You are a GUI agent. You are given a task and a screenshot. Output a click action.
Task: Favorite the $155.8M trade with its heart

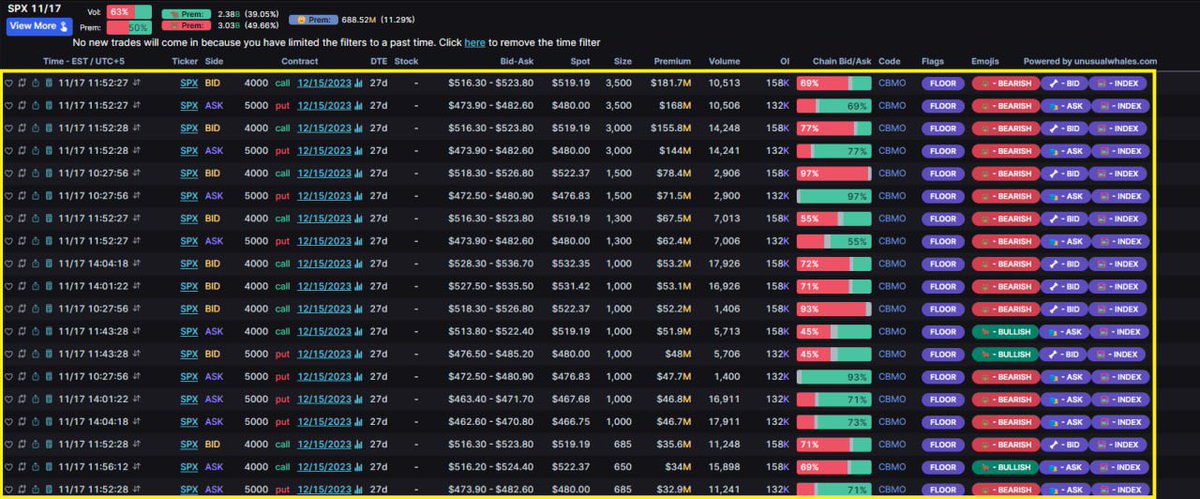tap(9, 128)
